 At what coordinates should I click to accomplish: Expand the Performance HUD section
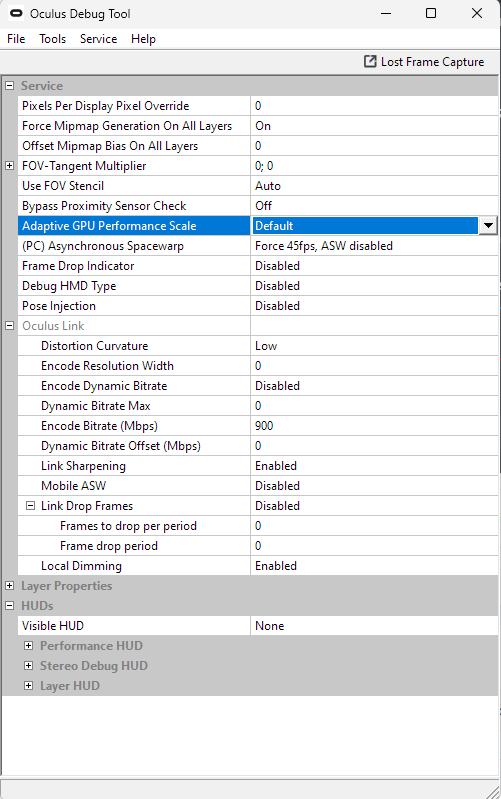tap(29, 646)
